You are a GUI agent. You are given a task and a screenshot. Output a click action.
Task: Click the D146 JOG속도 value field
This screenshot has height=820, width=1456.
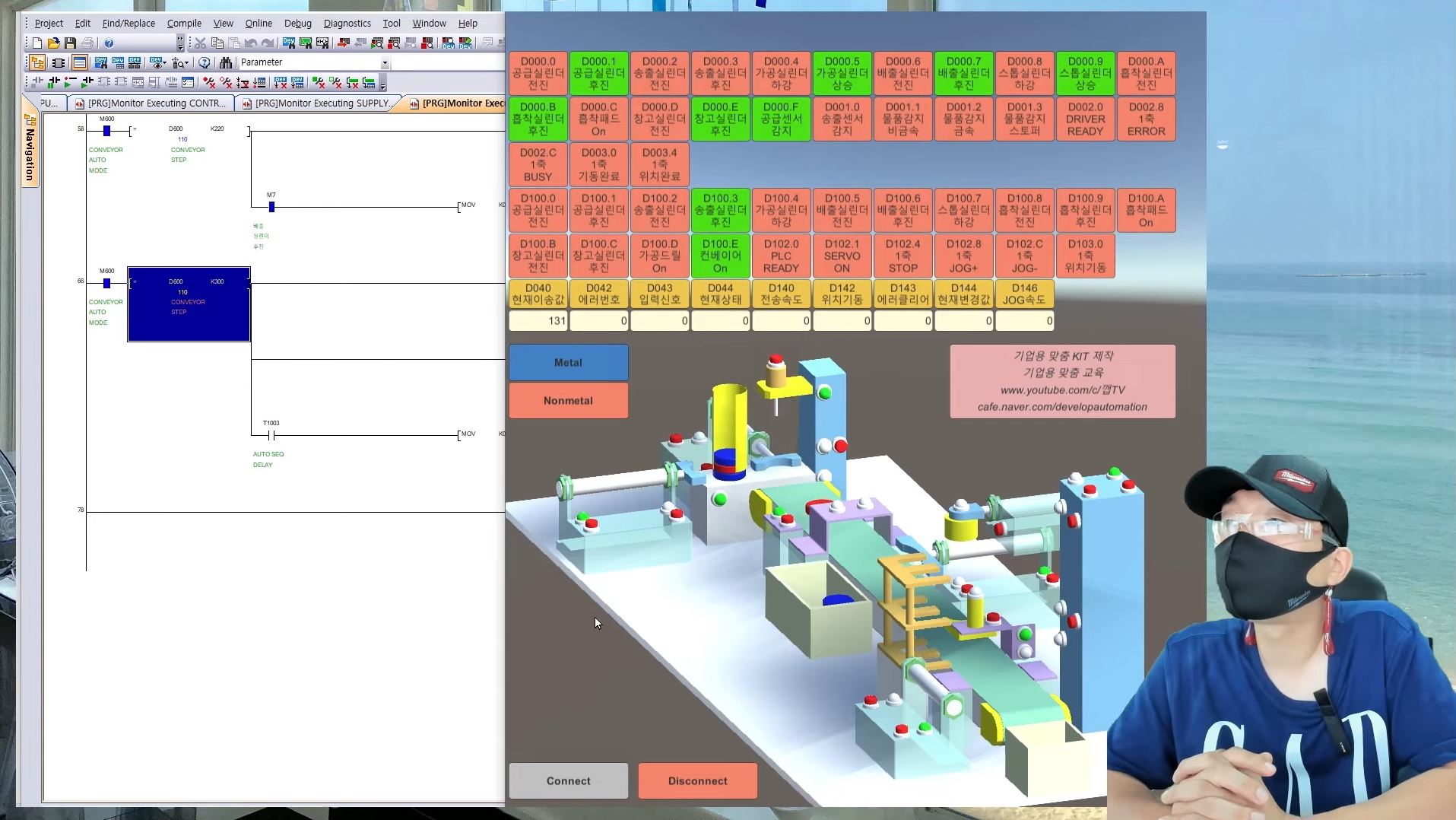(x=1024, y=321)
